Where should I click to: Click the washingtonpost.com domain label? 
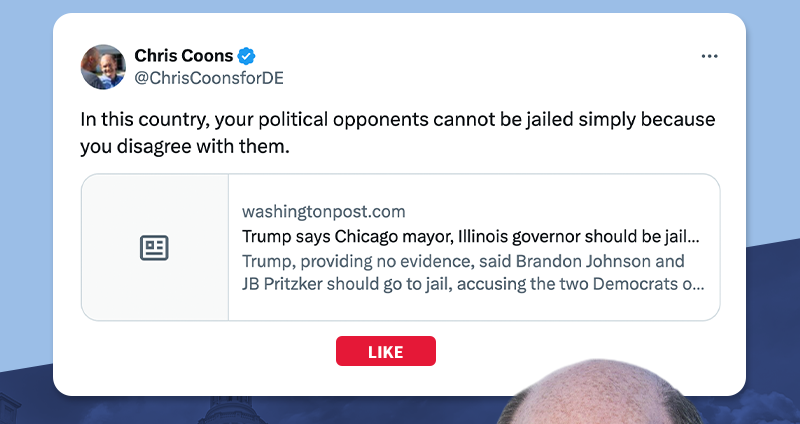click(x=323, y=212)
